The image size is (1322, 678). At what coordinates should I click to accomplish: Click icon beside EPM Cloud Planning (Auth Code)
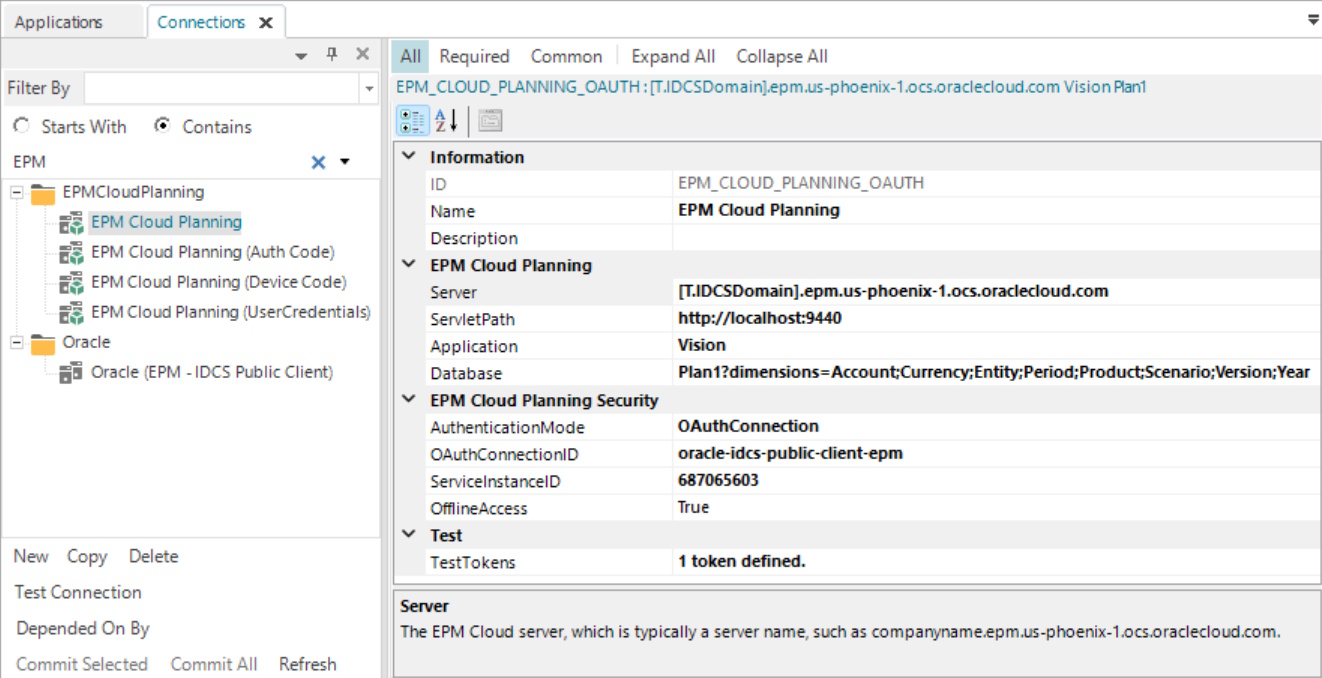(72, 252)
